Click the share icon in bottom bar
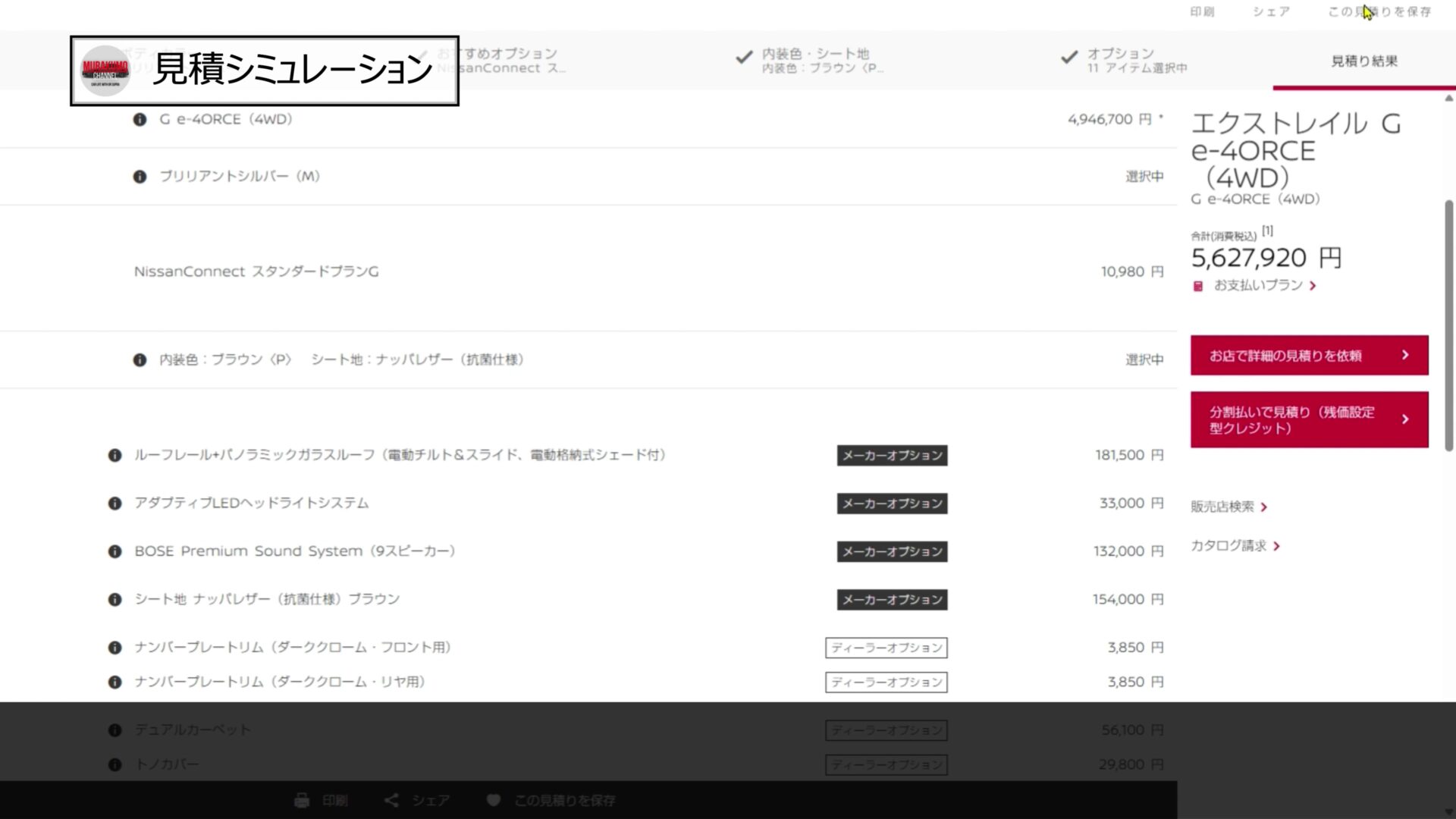The image size is (1456, 819). (x=391, y=800)
